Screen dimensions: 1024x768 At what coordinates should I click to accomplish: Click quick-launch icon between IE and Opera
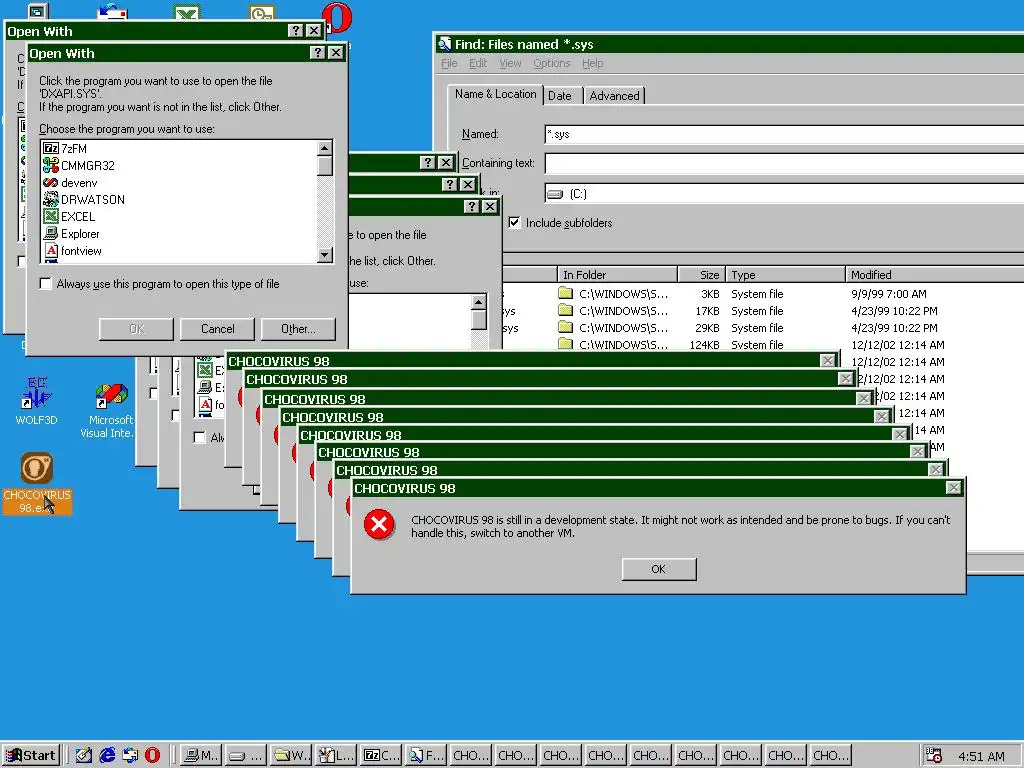pyautogui.click(x=130, y=756)
